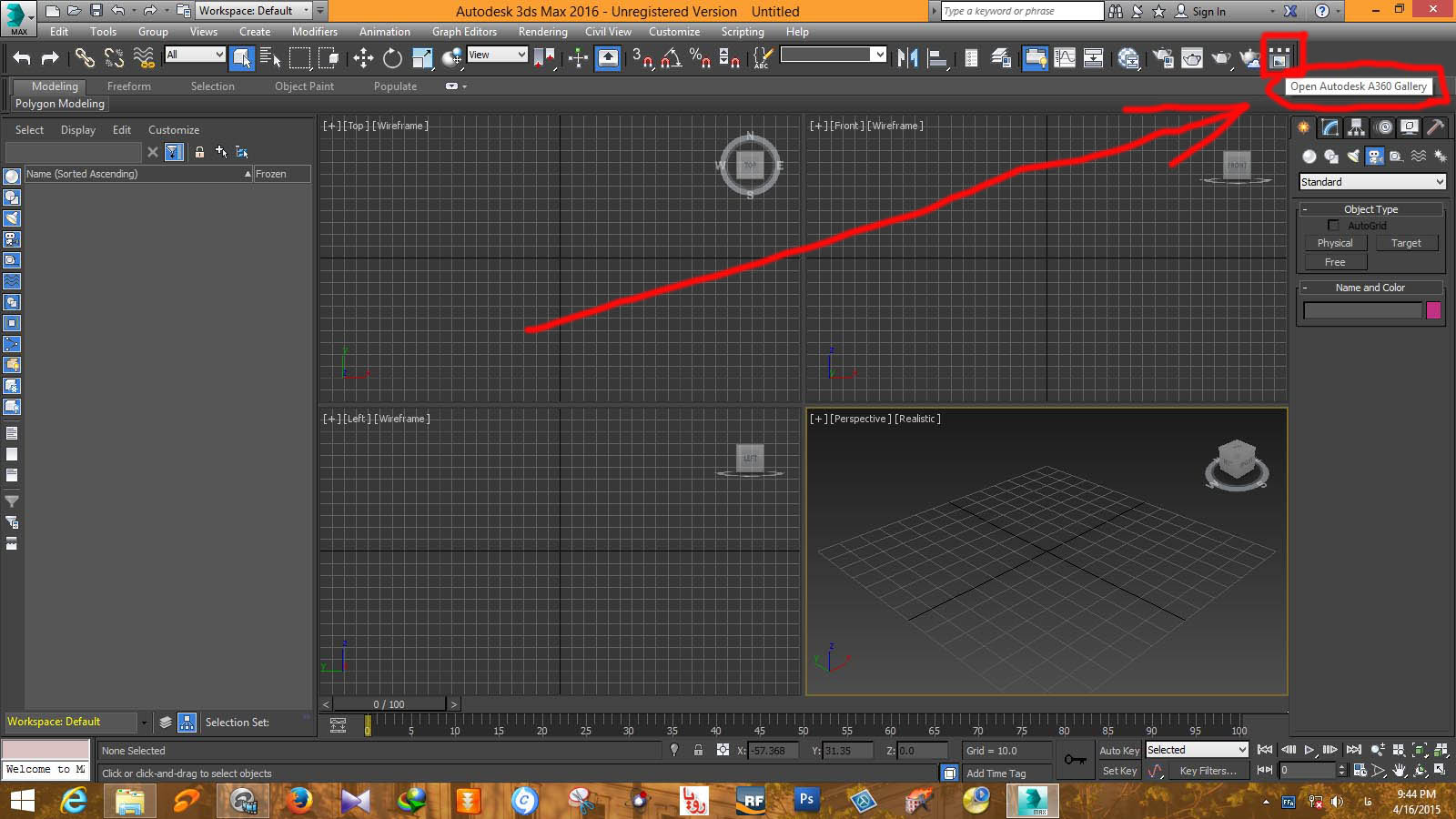Open the key filter Selected dropdown
Image resolution: width=1456 pixels, height=819 pixels.
1197,750
